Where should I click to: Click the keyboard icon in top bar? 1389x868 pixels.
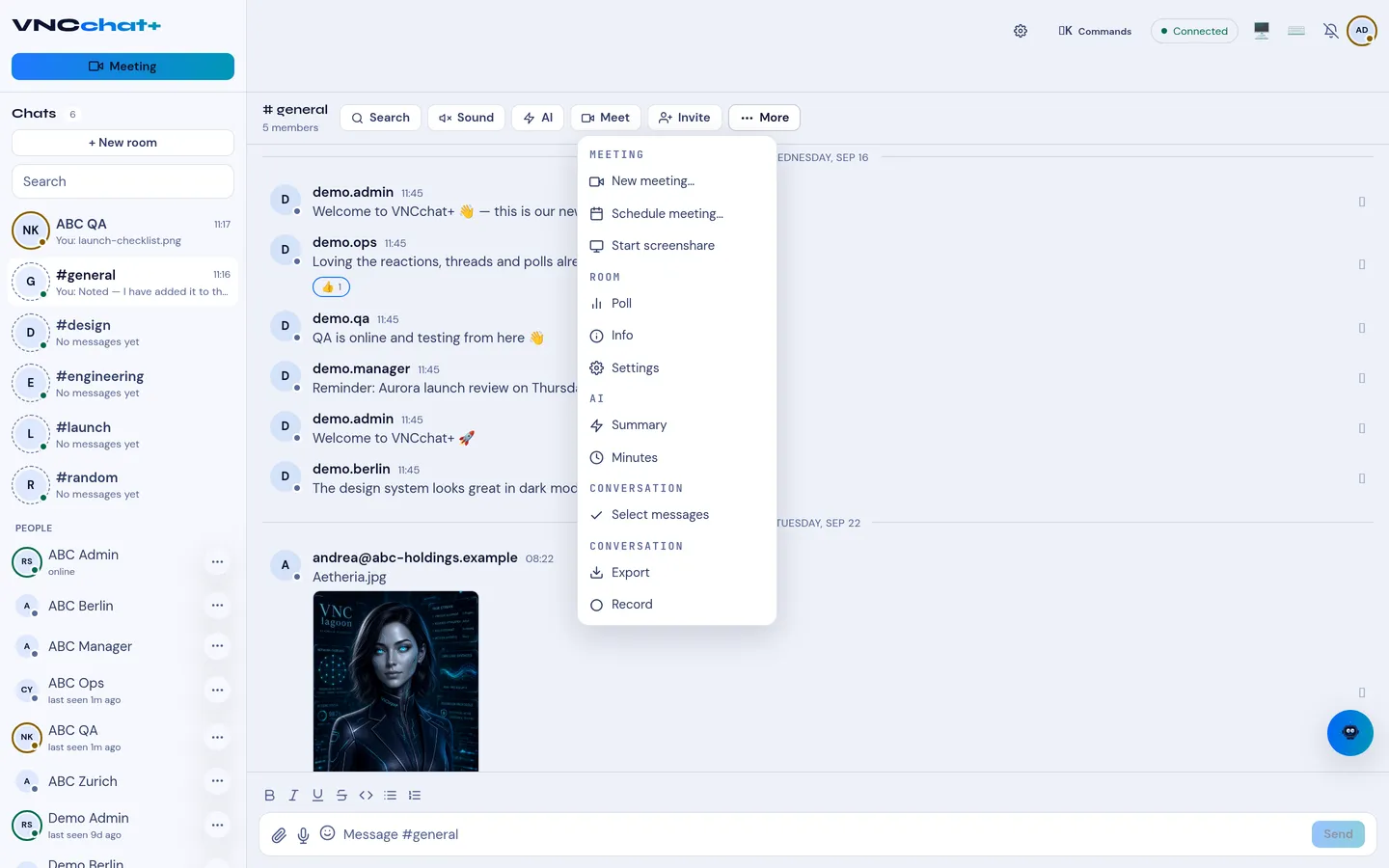1296,31
